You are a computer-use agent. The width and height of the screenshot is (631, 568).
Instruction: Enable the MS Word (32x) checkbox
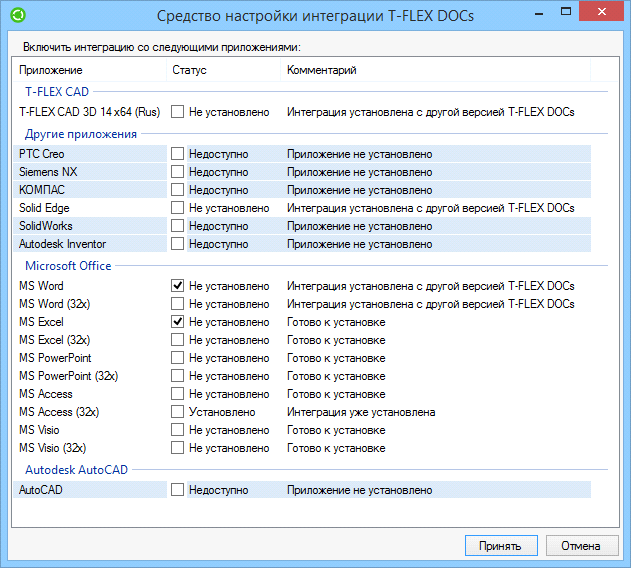[x=177, y=304]
